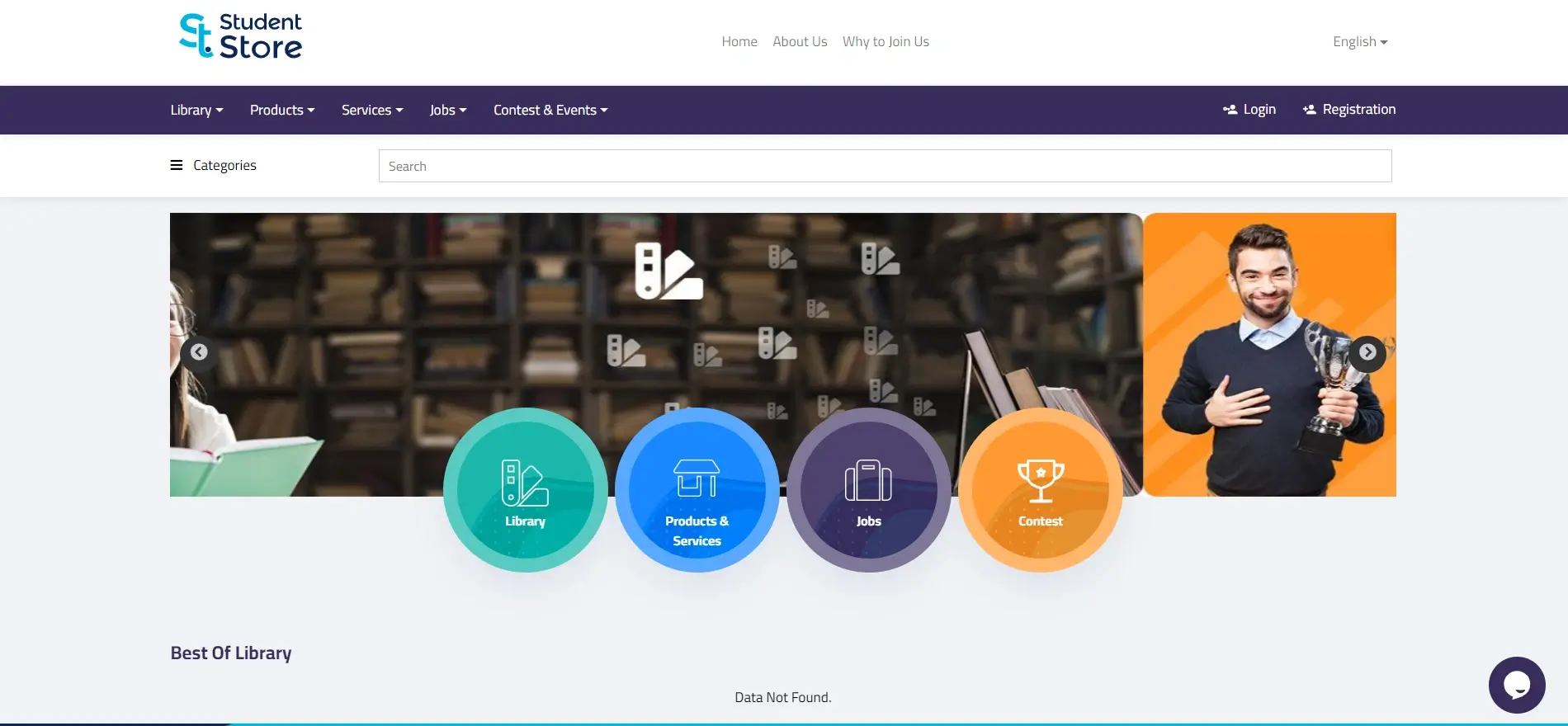Click the orange trophy man banner

[x=1270, y=355]
